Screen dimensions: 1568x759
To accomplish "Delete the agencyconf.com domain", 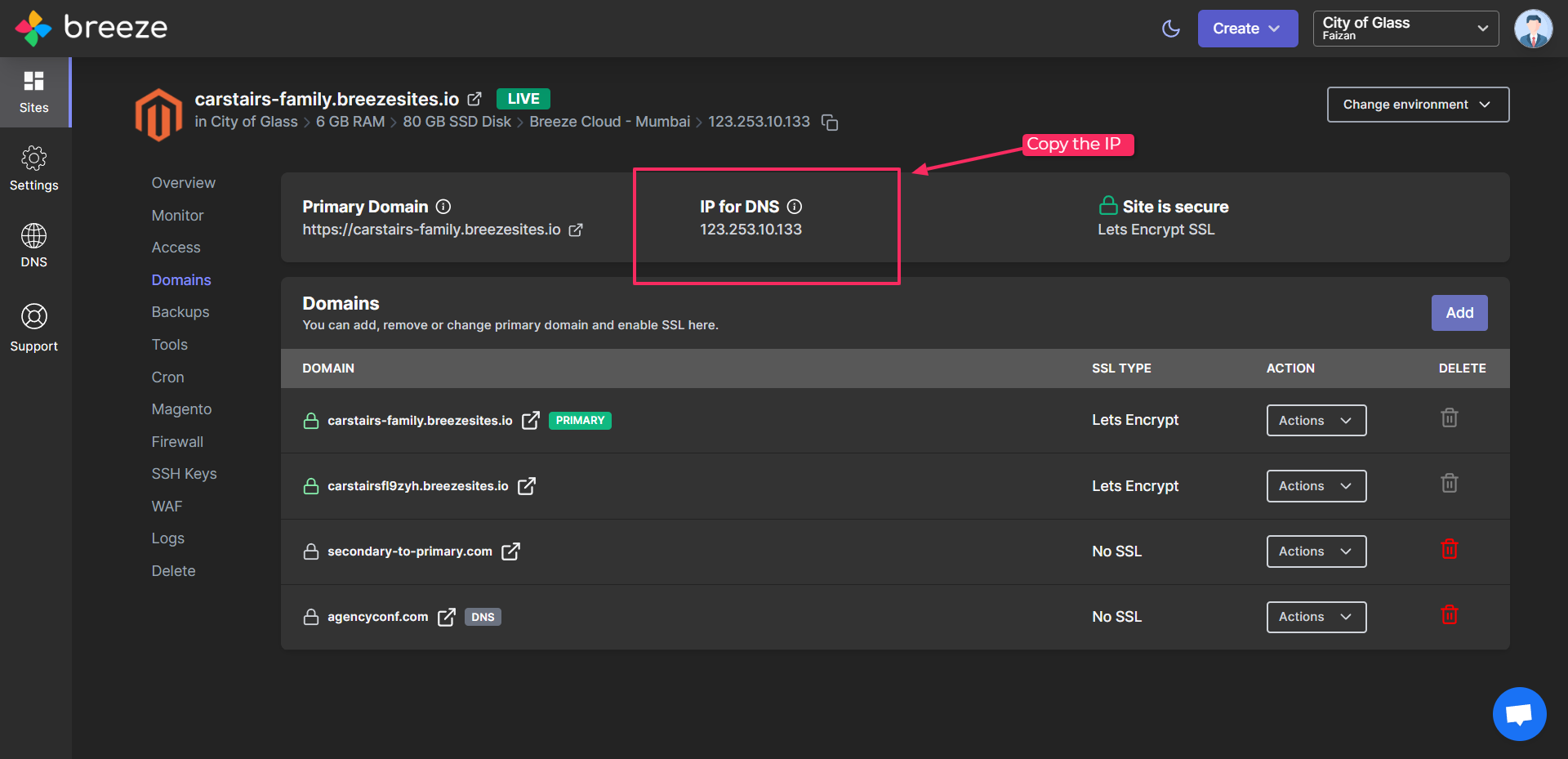I will tap(1450, 614).
